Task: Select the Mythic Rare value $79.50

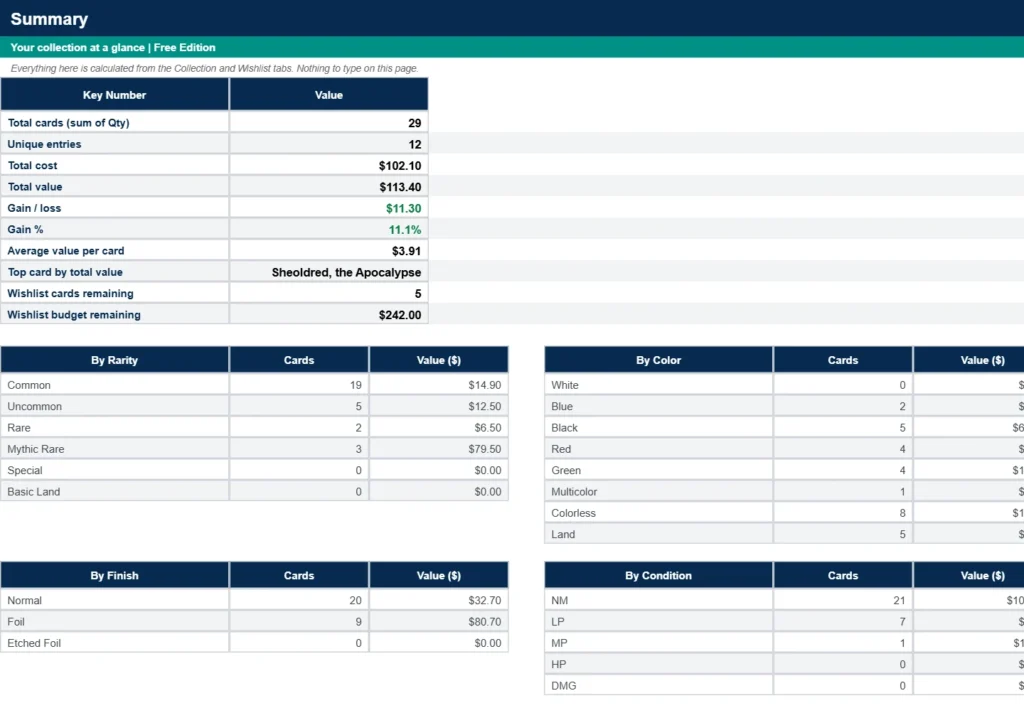Action: (439, 449)
